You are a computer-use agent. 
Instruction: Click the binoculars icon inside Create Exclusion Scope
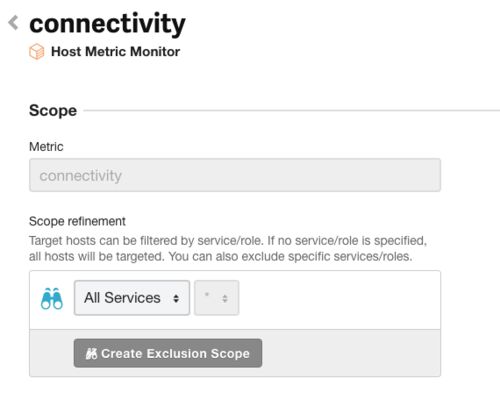tap(91, 354)
